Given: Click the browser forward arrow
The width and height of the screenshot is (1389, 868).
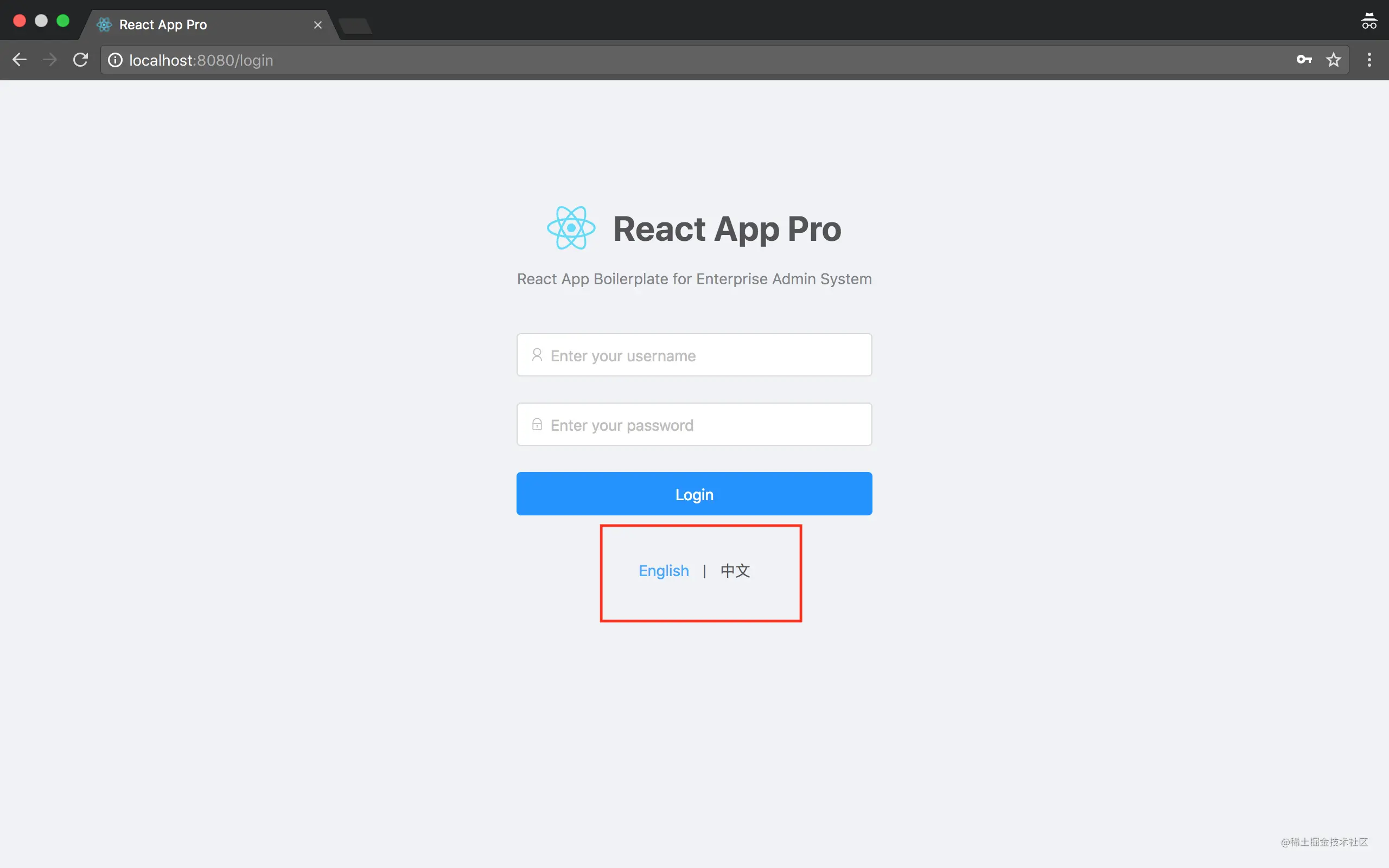Looking at the screenshot, I should tap(50, 60).
